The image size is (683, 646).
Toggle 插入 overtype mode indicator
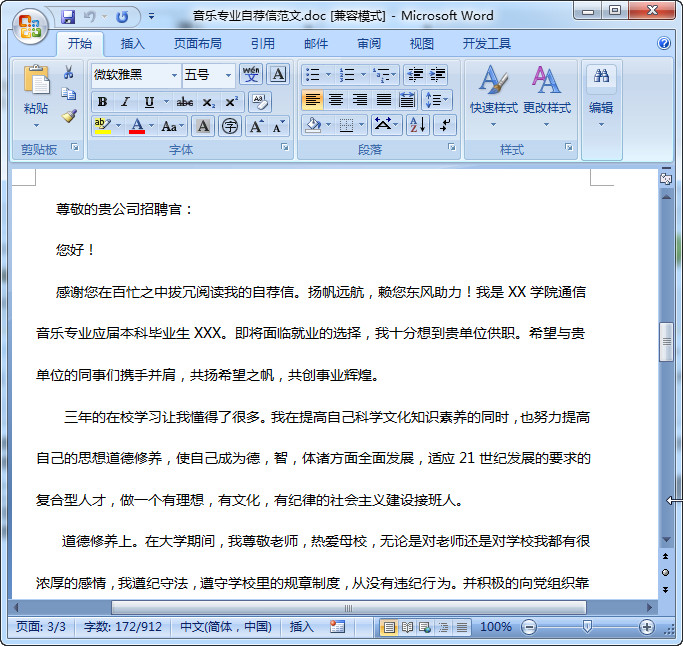click(x=301, y=627)
